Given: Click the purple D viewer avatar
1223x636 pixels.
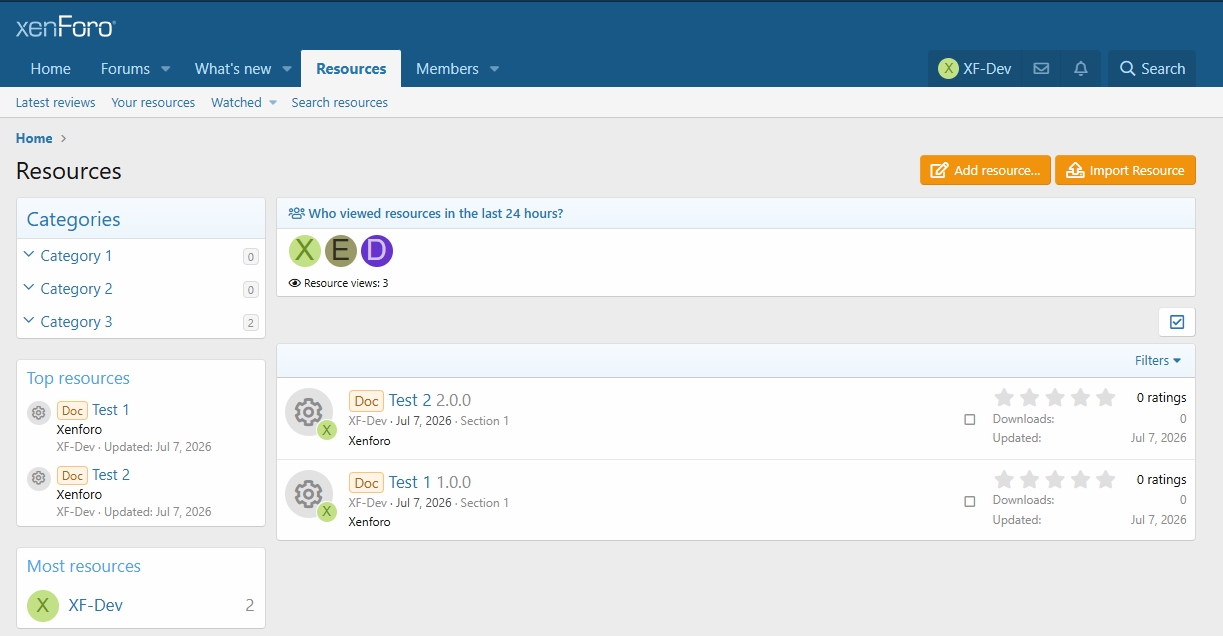Looking at the screenshot, I should (377, 250).
